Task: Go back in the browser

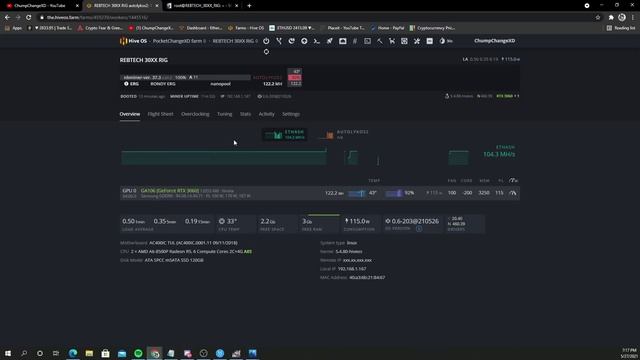Action: 7,17
